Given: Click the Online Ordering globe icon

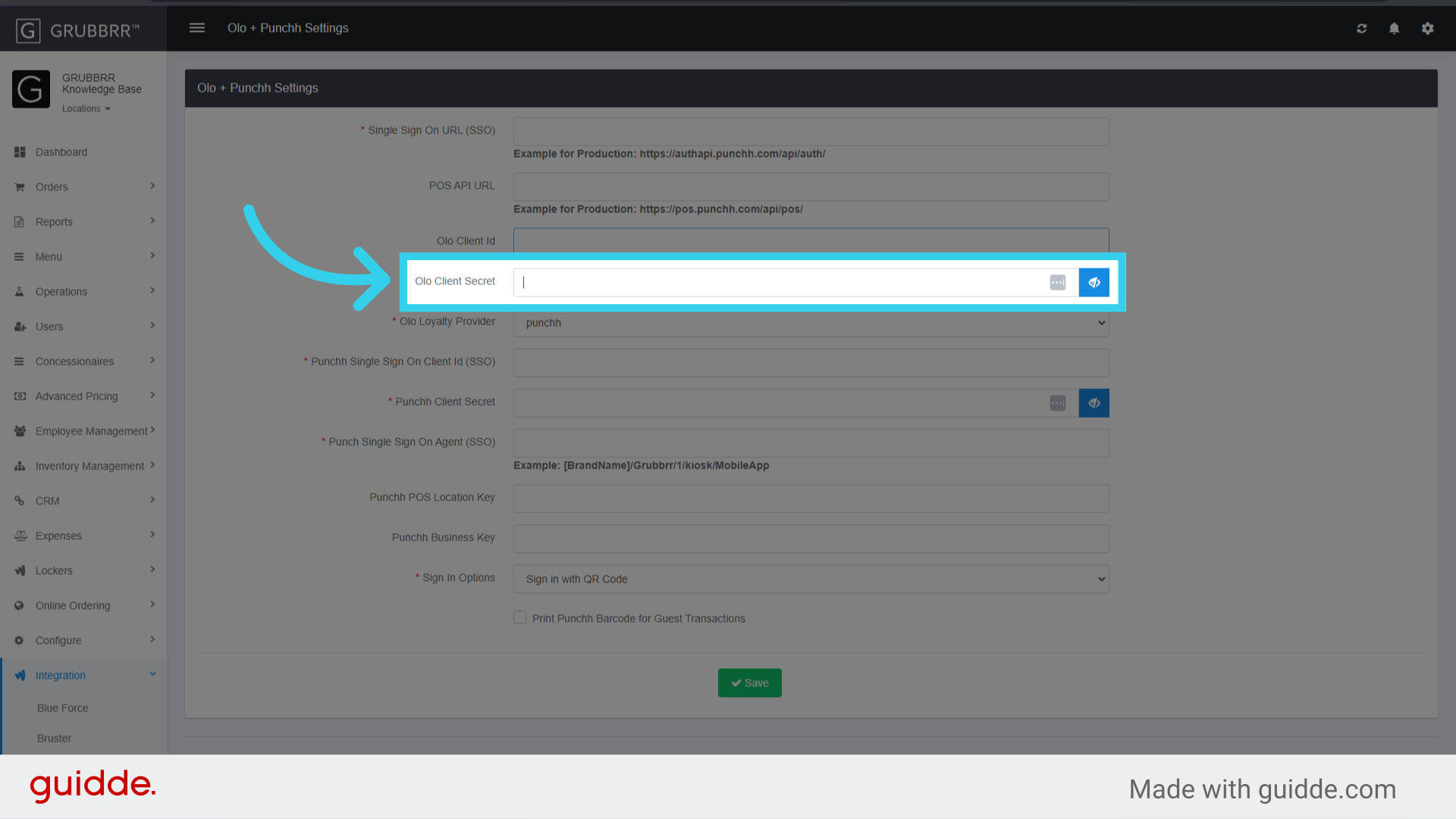Looking at the screenshot, I should (x=20, y=606).
